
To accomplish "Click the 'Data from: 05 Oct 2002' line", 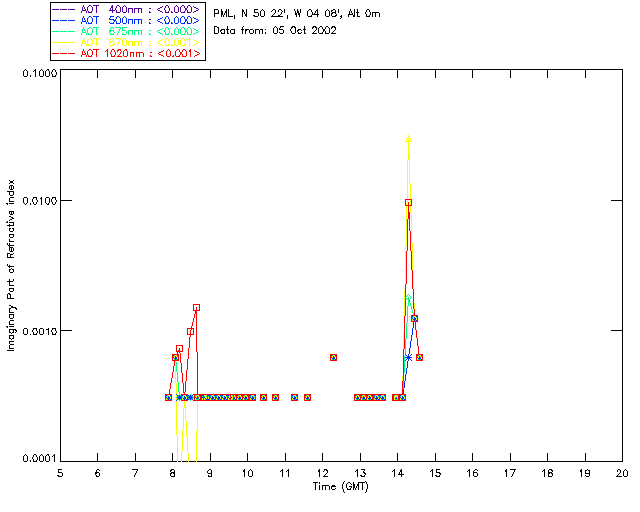I will pyautogui.click(x=275, y=31).
